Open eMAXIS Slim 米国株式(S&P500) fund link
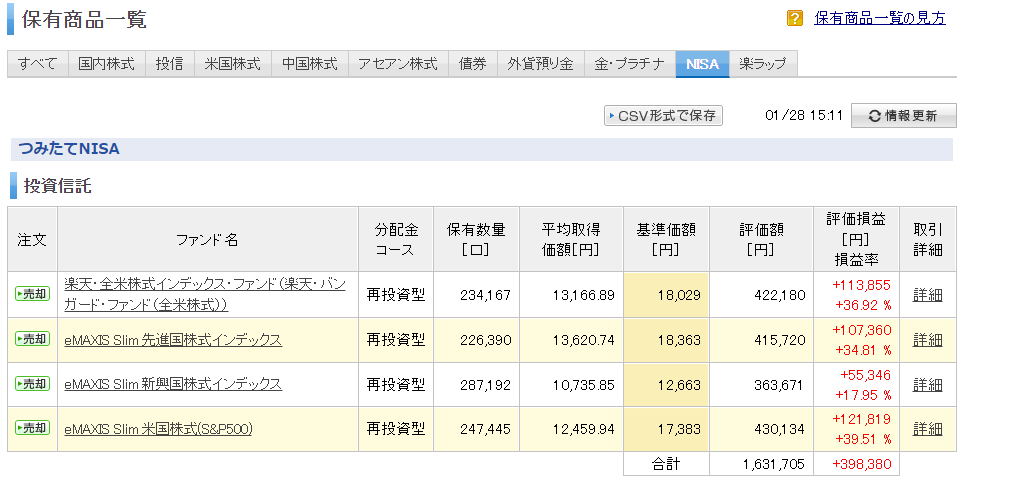This screenshot has width=1016, height=482. [159, 428]
